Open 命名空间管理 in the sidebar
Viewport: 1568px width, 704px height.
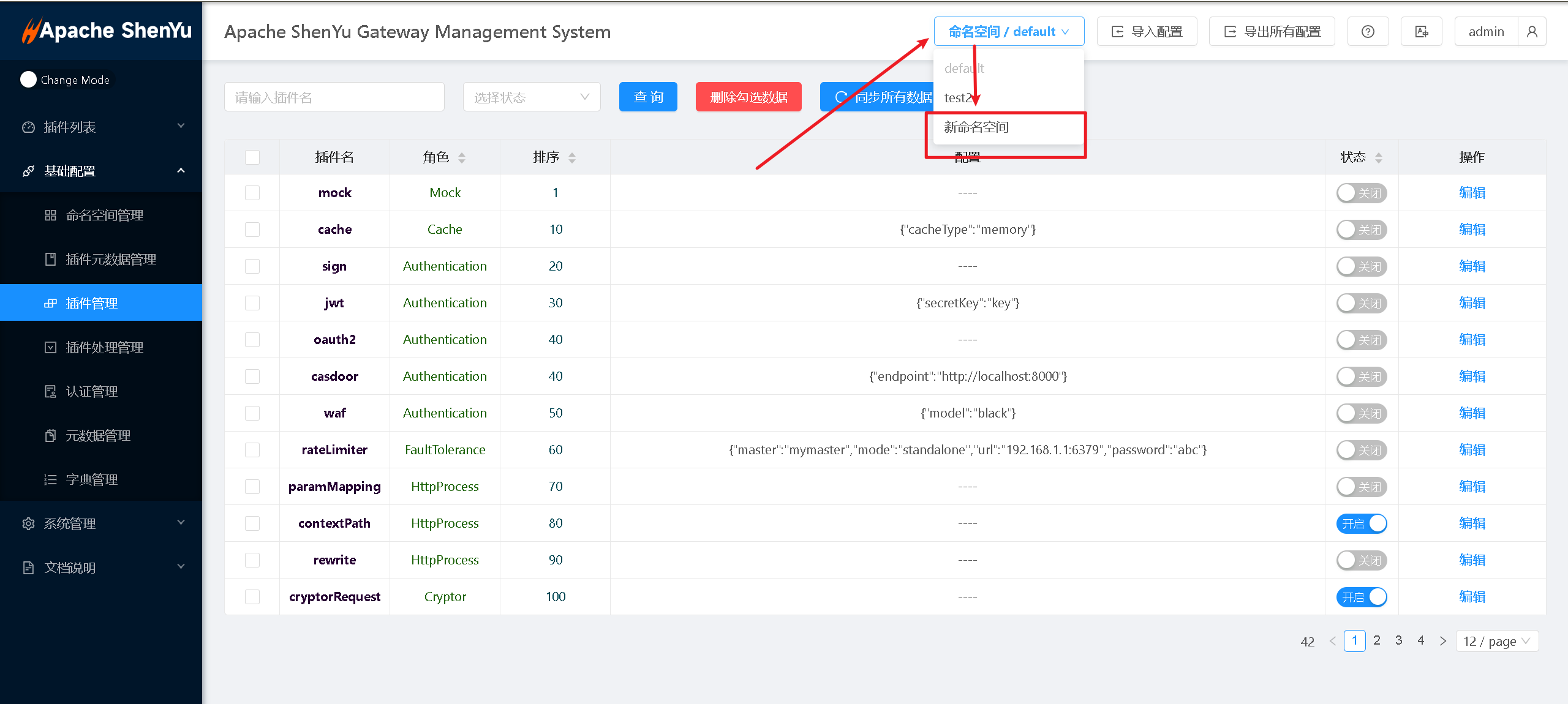pos(104,215)
